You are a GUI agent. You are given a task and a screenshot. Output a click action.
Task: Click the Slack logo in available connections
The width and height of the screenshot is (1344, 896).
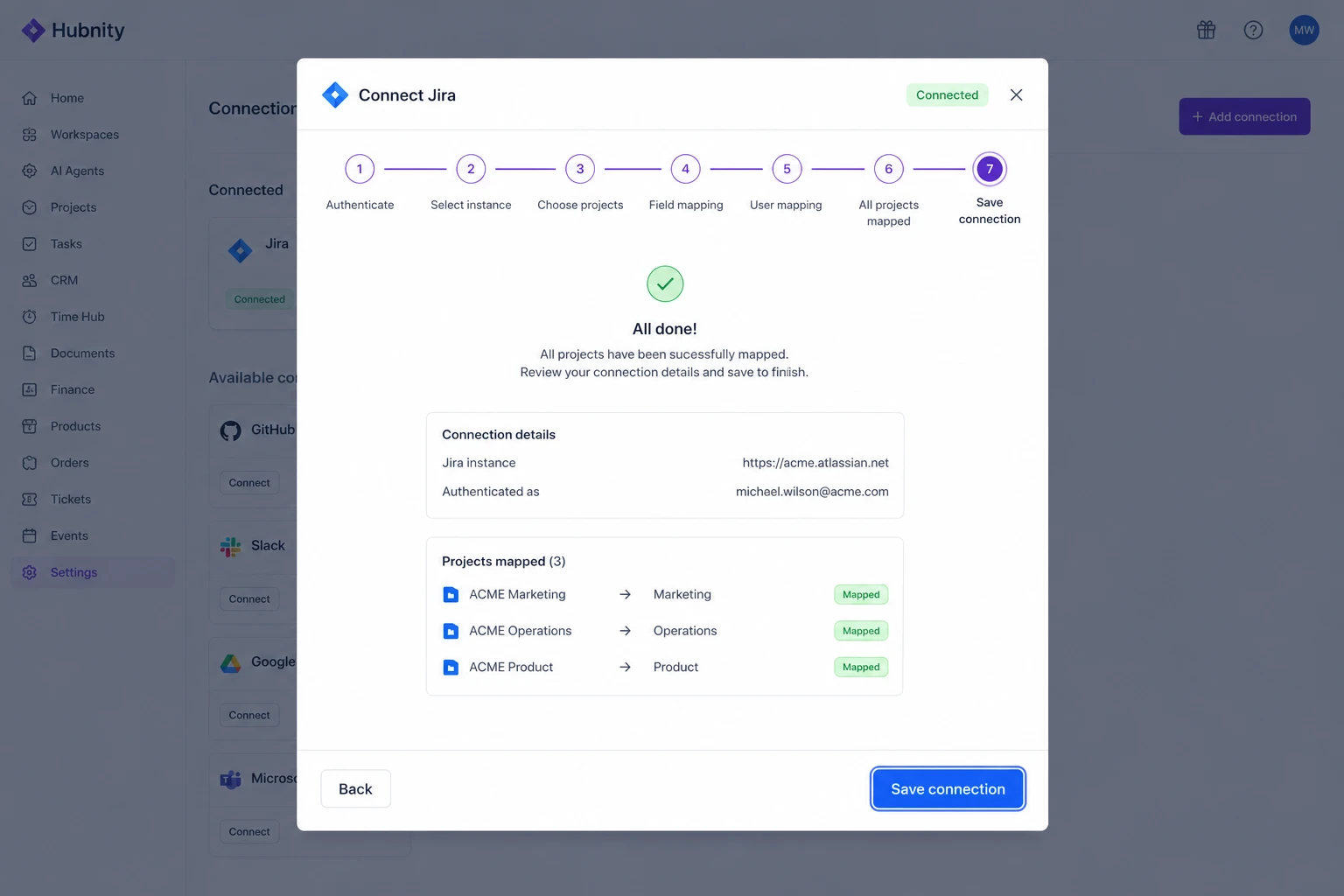click(230, 547)
